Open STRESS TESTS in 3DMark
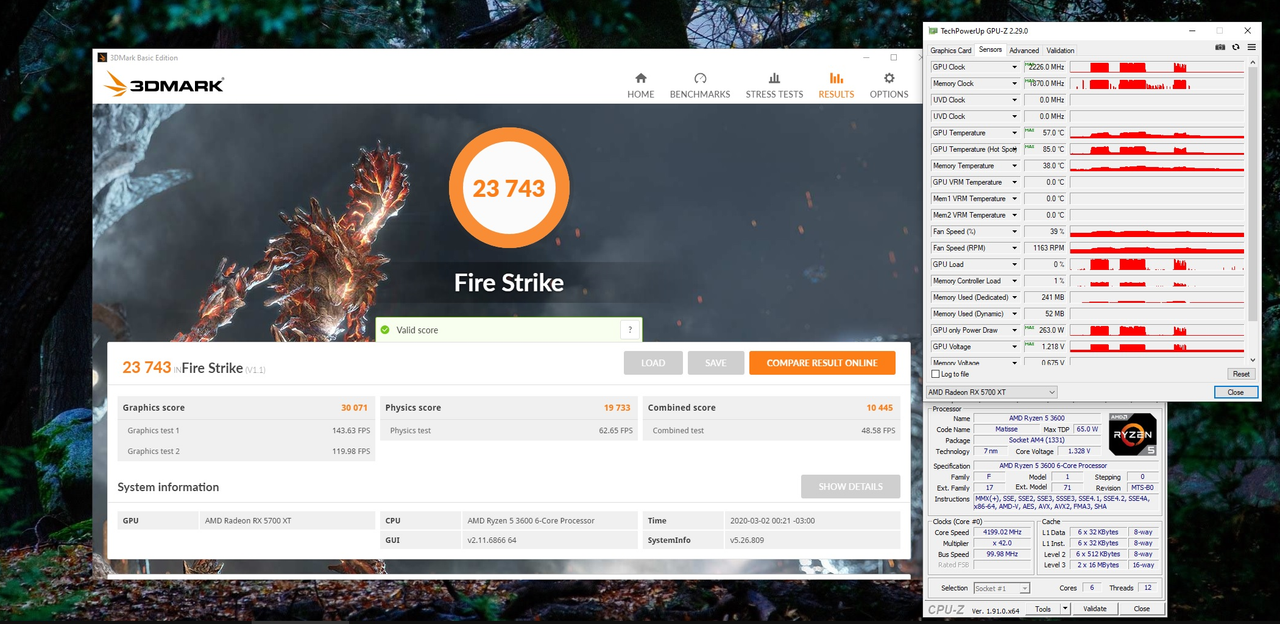 774,85
